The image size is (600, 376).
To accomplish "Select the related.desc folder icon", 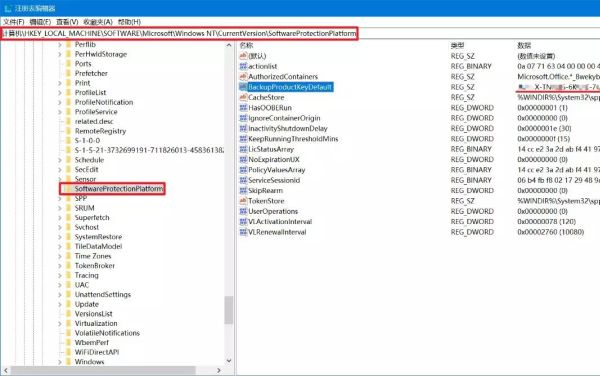I will (x=69, y=121).
